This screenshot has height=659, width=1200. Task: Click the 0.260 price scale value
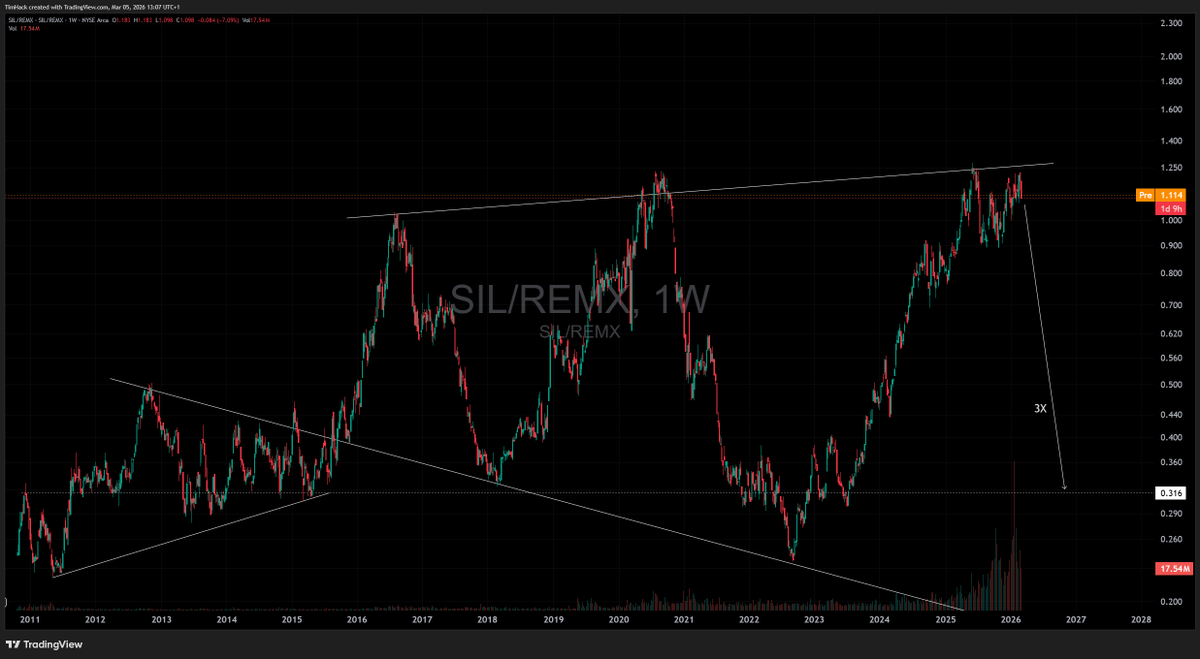[1171, 539]
